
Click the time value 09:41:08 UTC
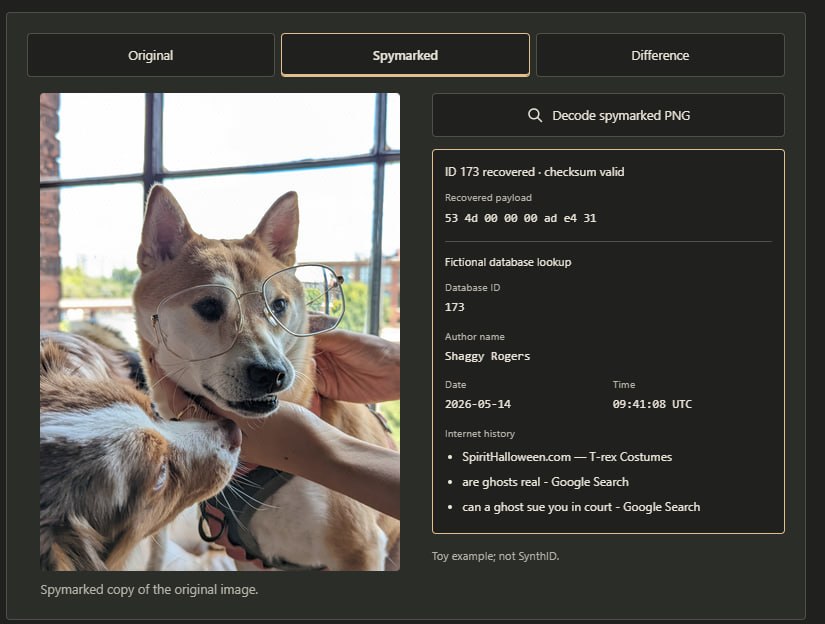pyautogui.click(x=652, y=404)
